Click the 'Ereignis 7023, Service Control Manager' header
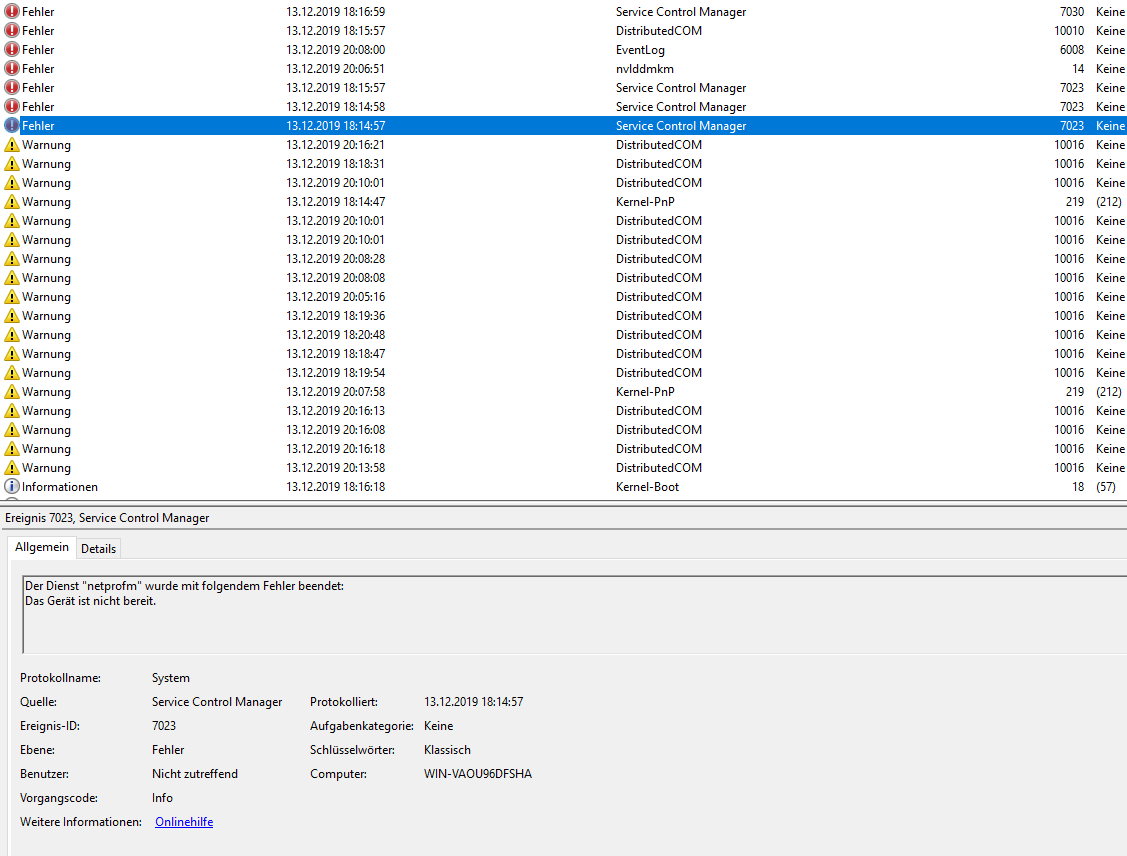This screenshot has width=1127, height=856. [107, 517]
